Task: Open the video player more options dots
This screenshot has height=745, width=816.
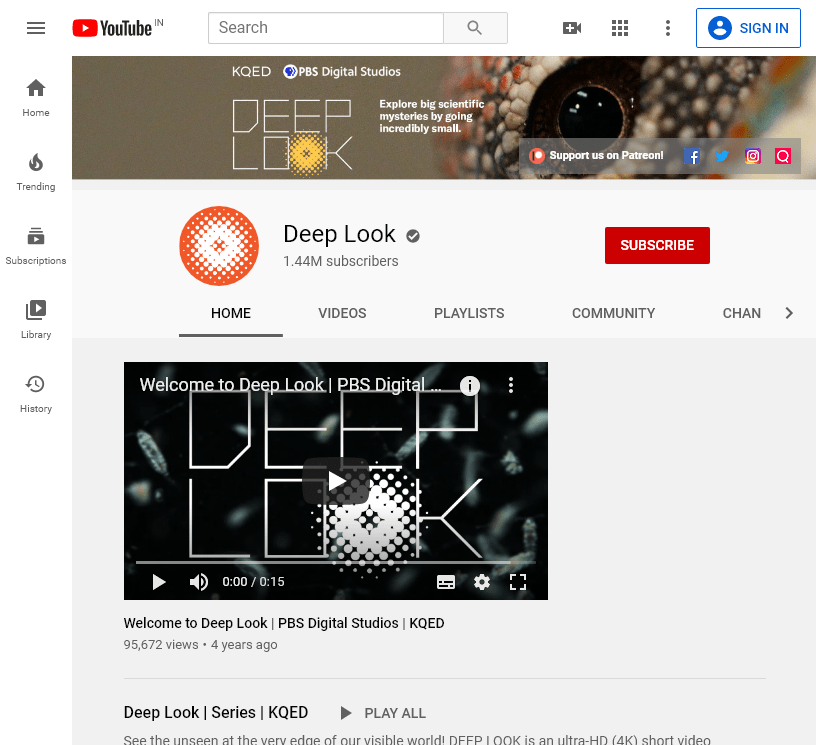Action: 511,385
